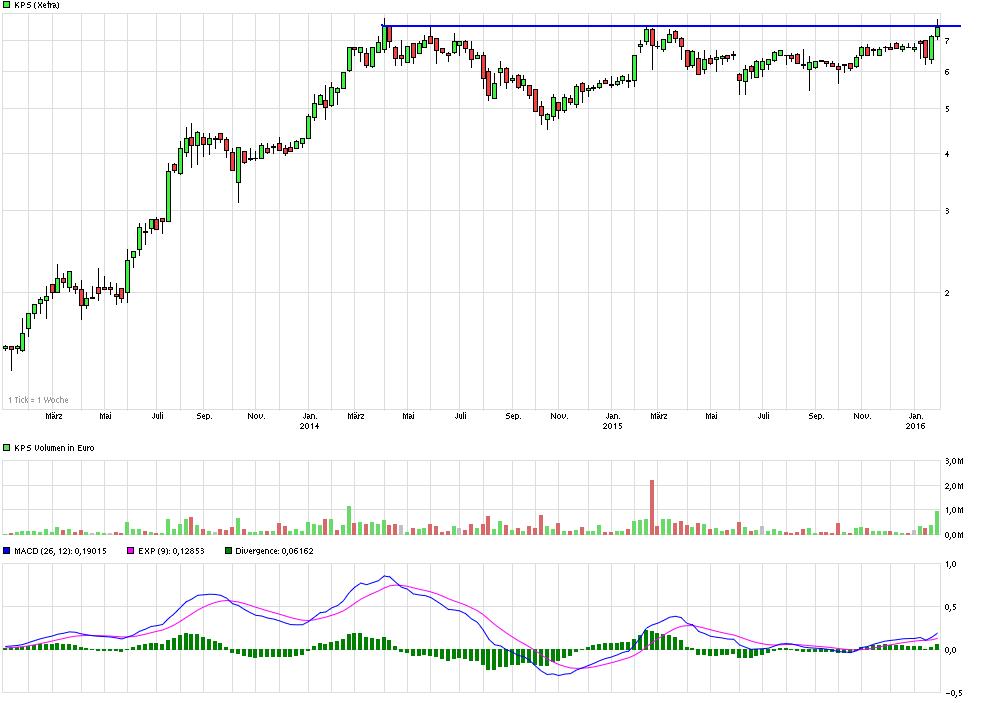Click the 2015 year label on the axis

pyautogui.click(x=613, y=425)
